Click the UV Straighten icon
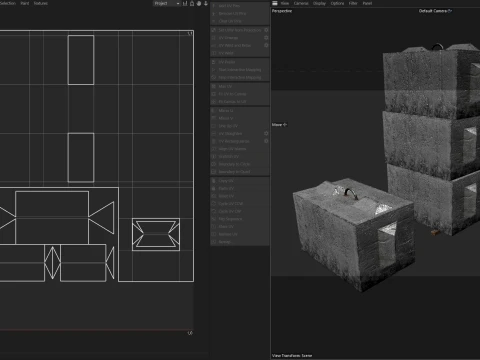This screenshot has width=480, height=360. pos(214,133)
